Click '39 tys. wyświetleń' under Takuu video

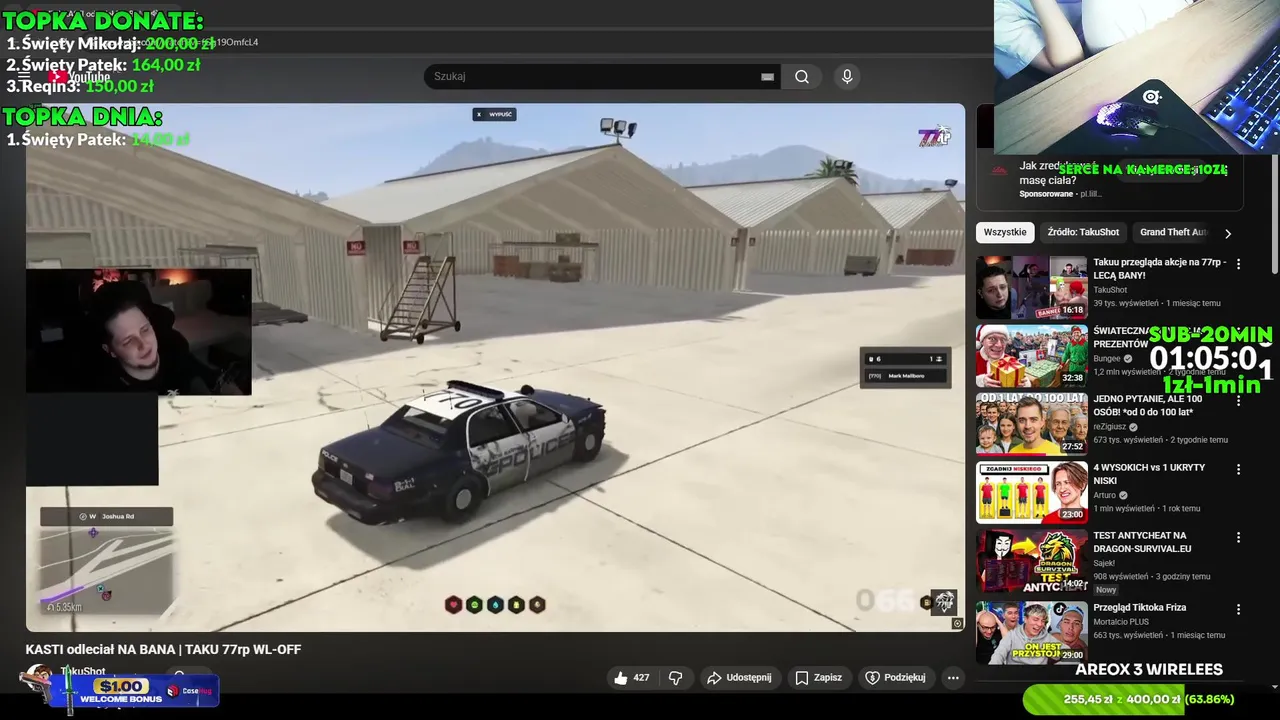pos(1126,303)
